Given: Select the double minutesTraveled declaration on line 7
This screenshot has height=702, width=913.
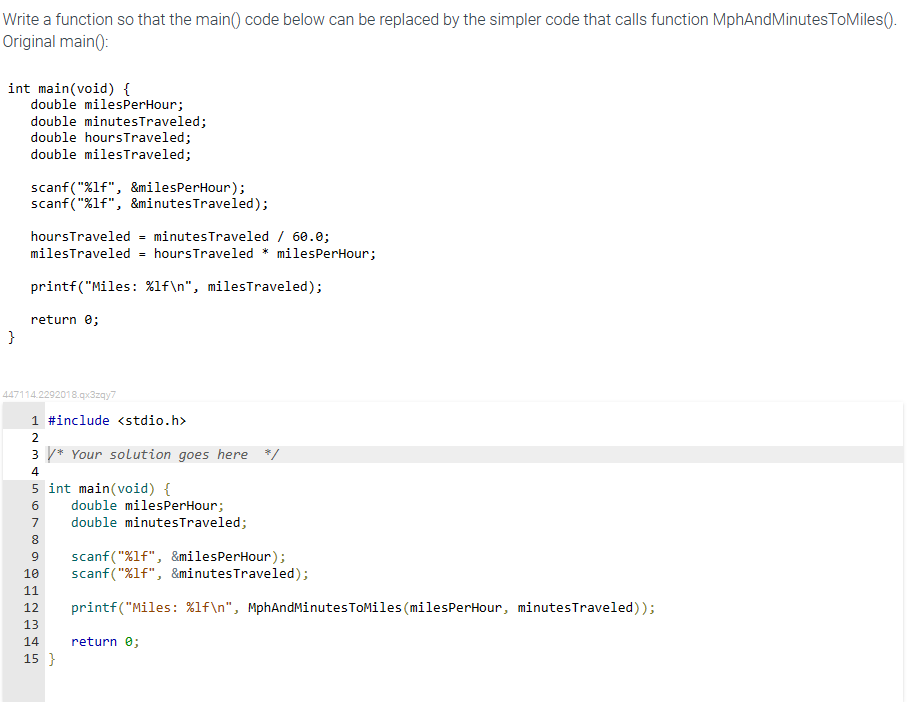Looking at the screenshot, I should pos(160,522).
